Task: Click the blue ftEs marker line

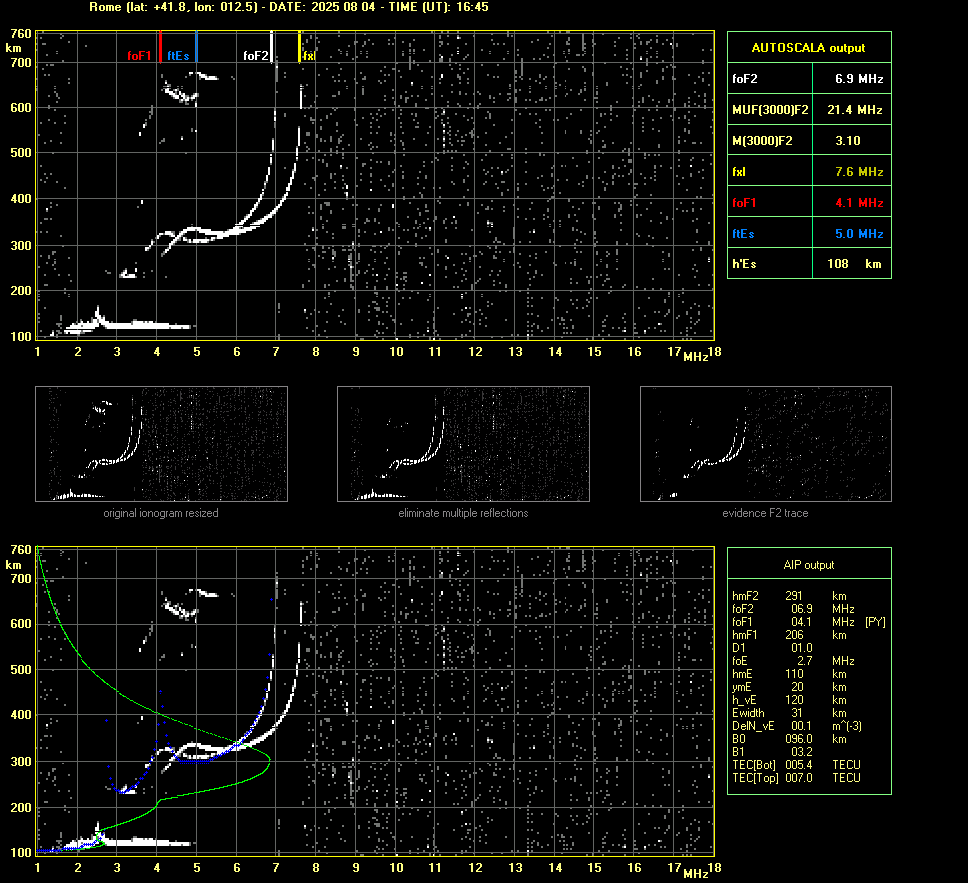Action: click(196, 46)
